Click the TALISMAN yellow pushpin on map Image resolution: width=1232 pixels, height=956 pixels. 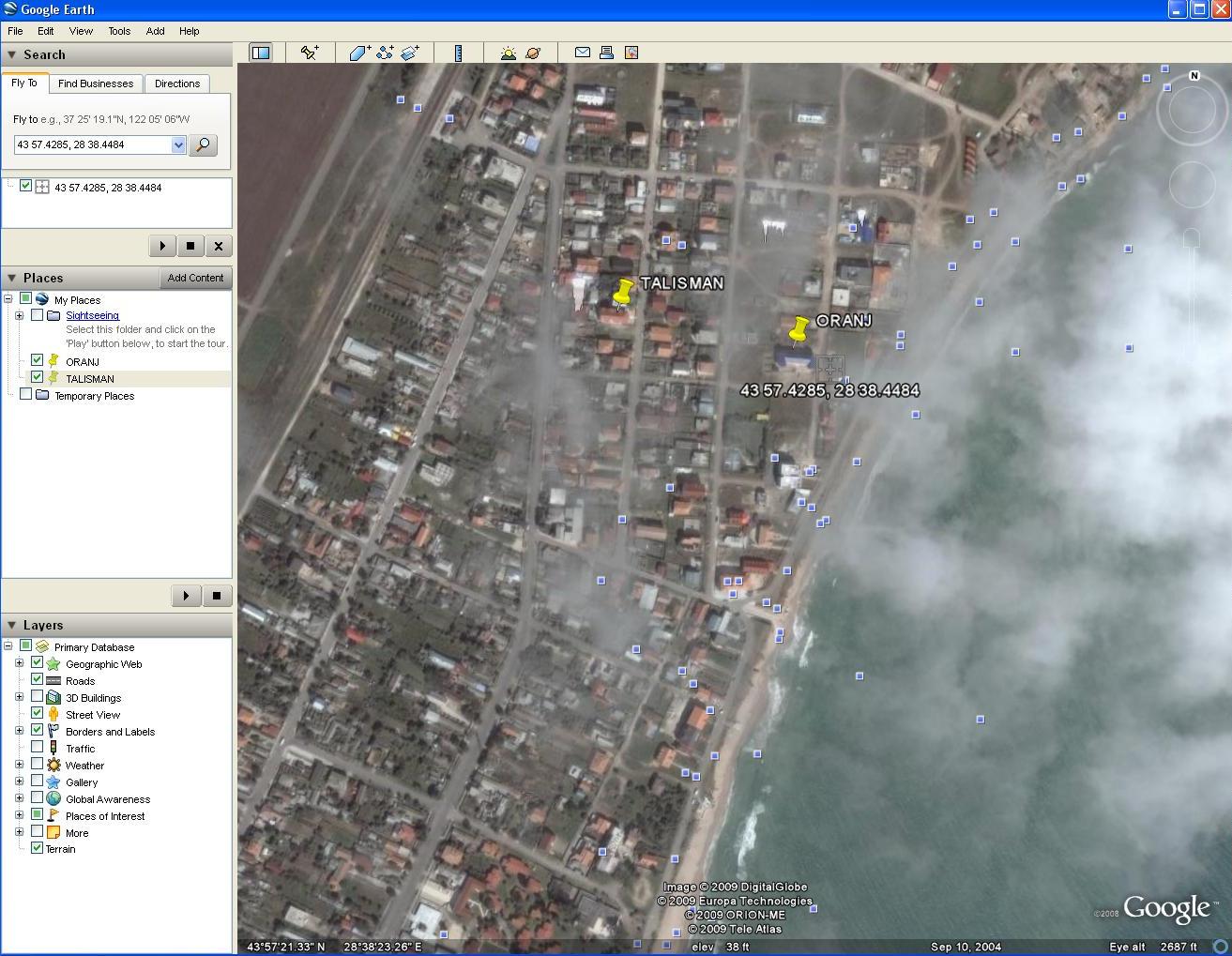(x=622, y=292)
